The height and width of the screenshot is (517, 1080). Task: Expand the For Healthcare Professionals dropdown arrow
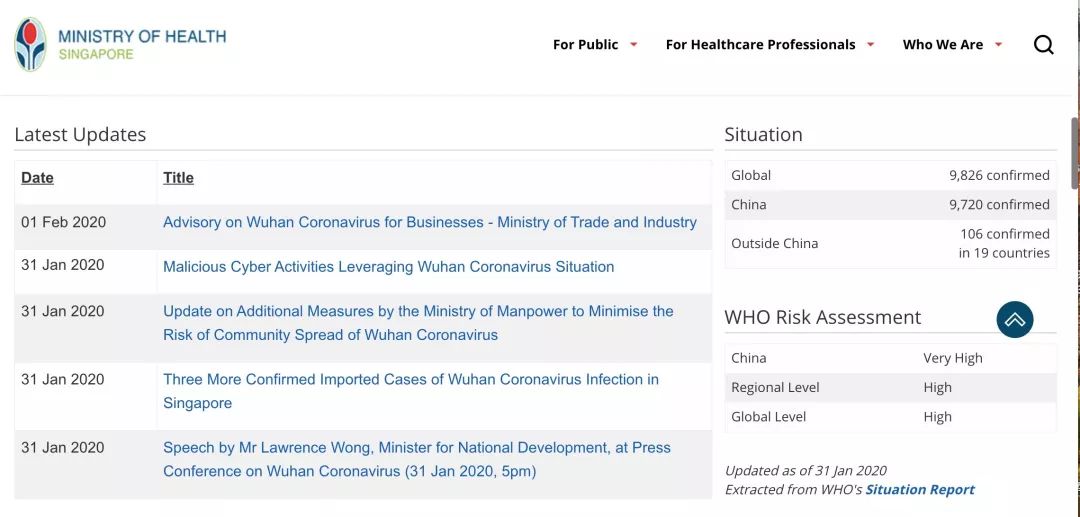point(870,45)
